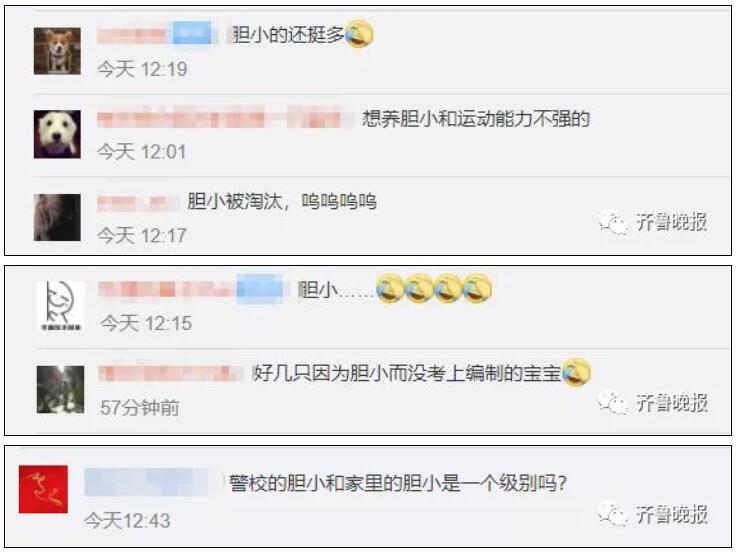Screen dimensions: 737x553
Task: Click the timestamp 今天 12:19
Action: point(142,70)
